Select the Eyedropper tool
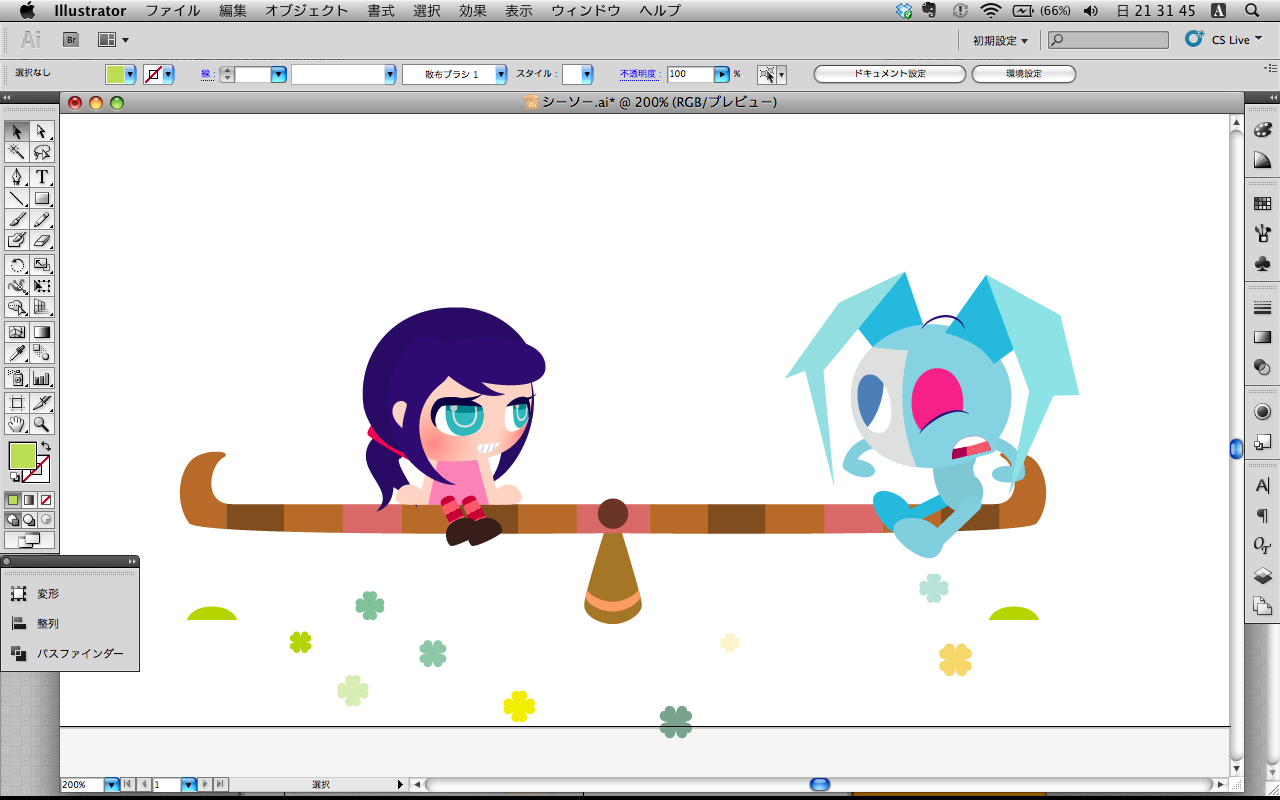 (x=17, y=353)
